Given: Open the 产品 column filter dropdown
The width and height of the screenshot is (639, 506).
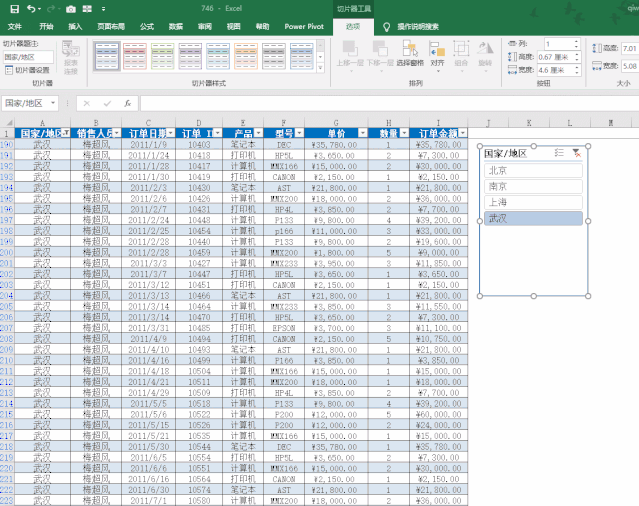Looking at the screenshot, I should [x=255, y=133].
